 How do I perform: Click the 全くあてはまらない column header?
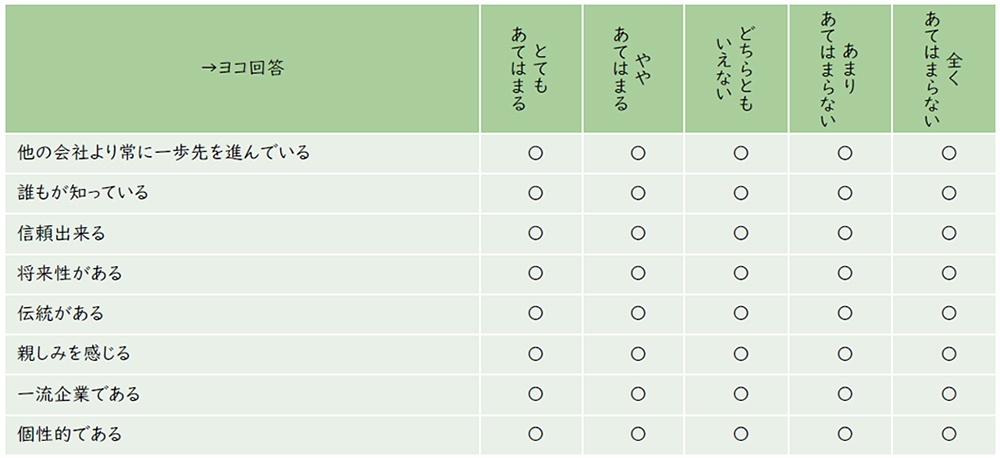942,69
